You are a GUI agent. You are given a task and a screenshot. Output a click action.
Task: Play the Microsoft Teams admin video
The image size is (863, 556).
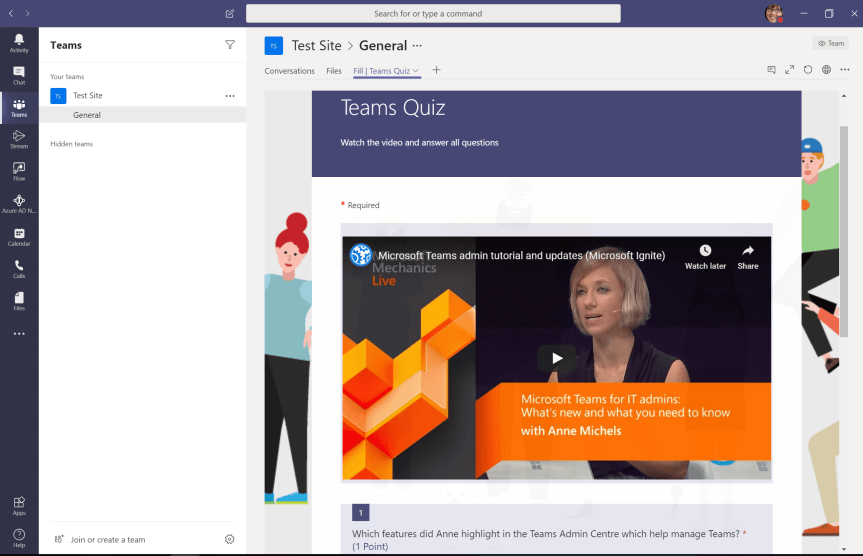[x=556, y=358]
